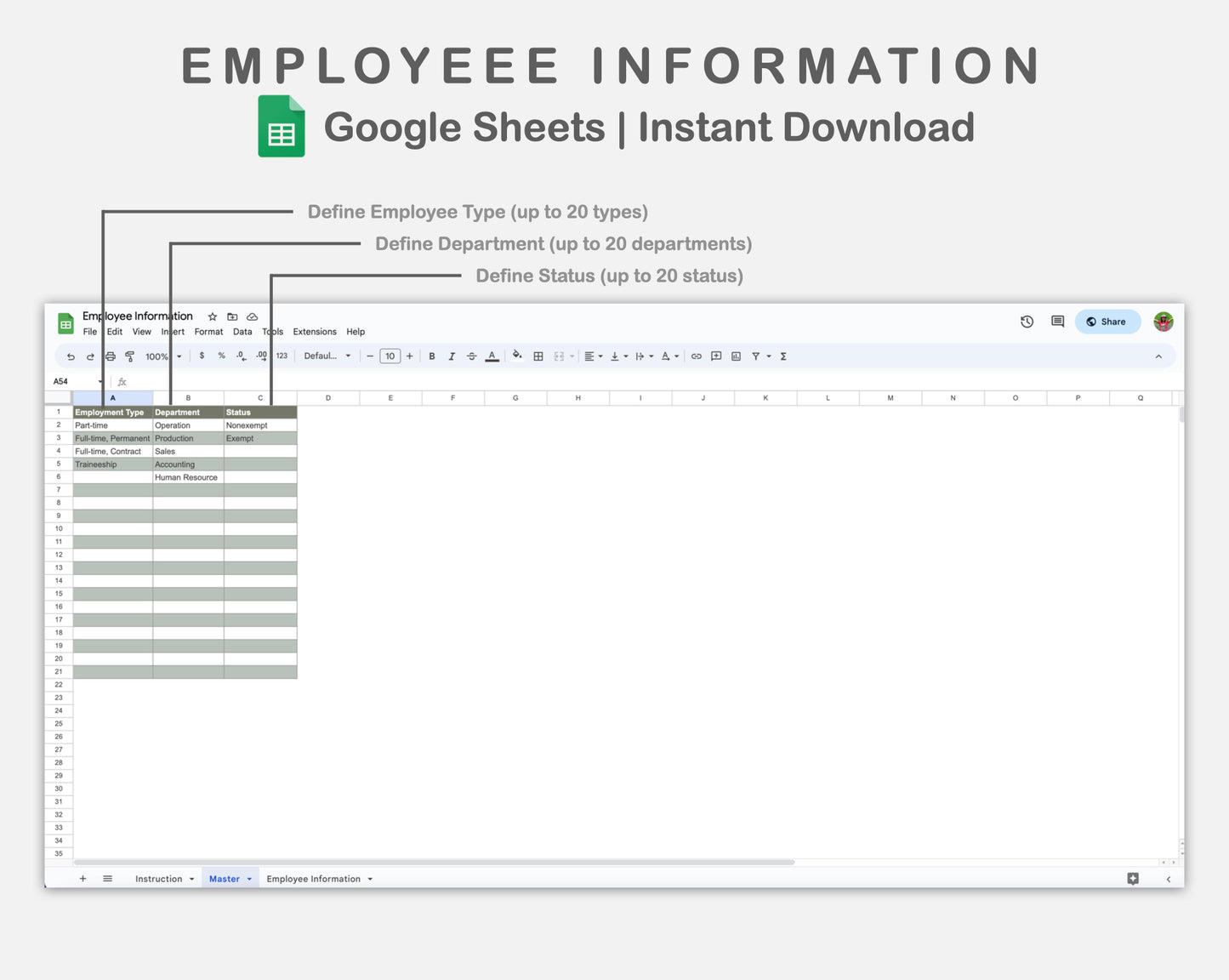The image size is (1229, 980).
Task: Click the Undo icon
Action: point(71,356)
